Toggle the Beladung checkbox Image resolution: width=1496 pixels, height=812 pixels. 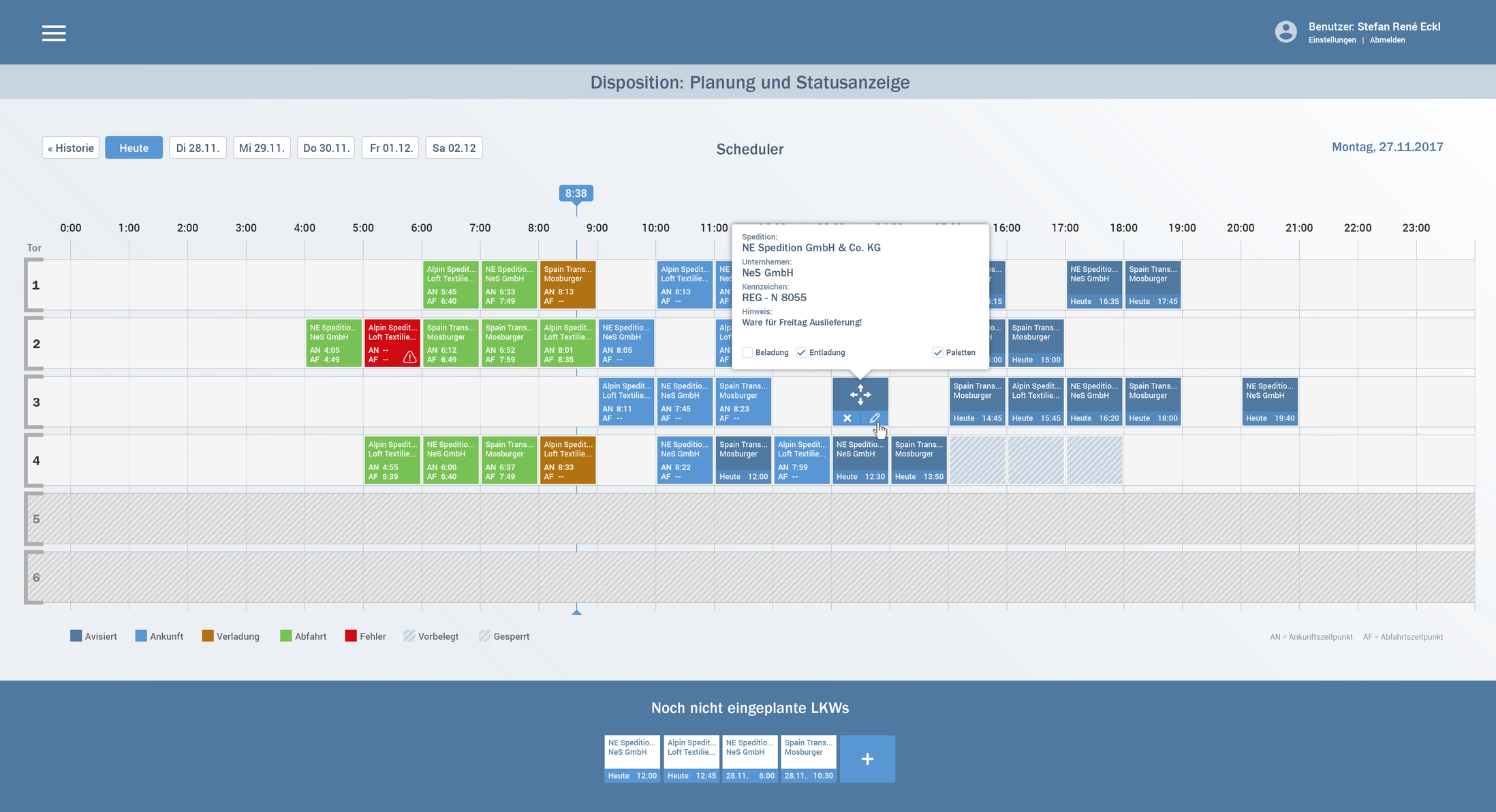(747, 352)
